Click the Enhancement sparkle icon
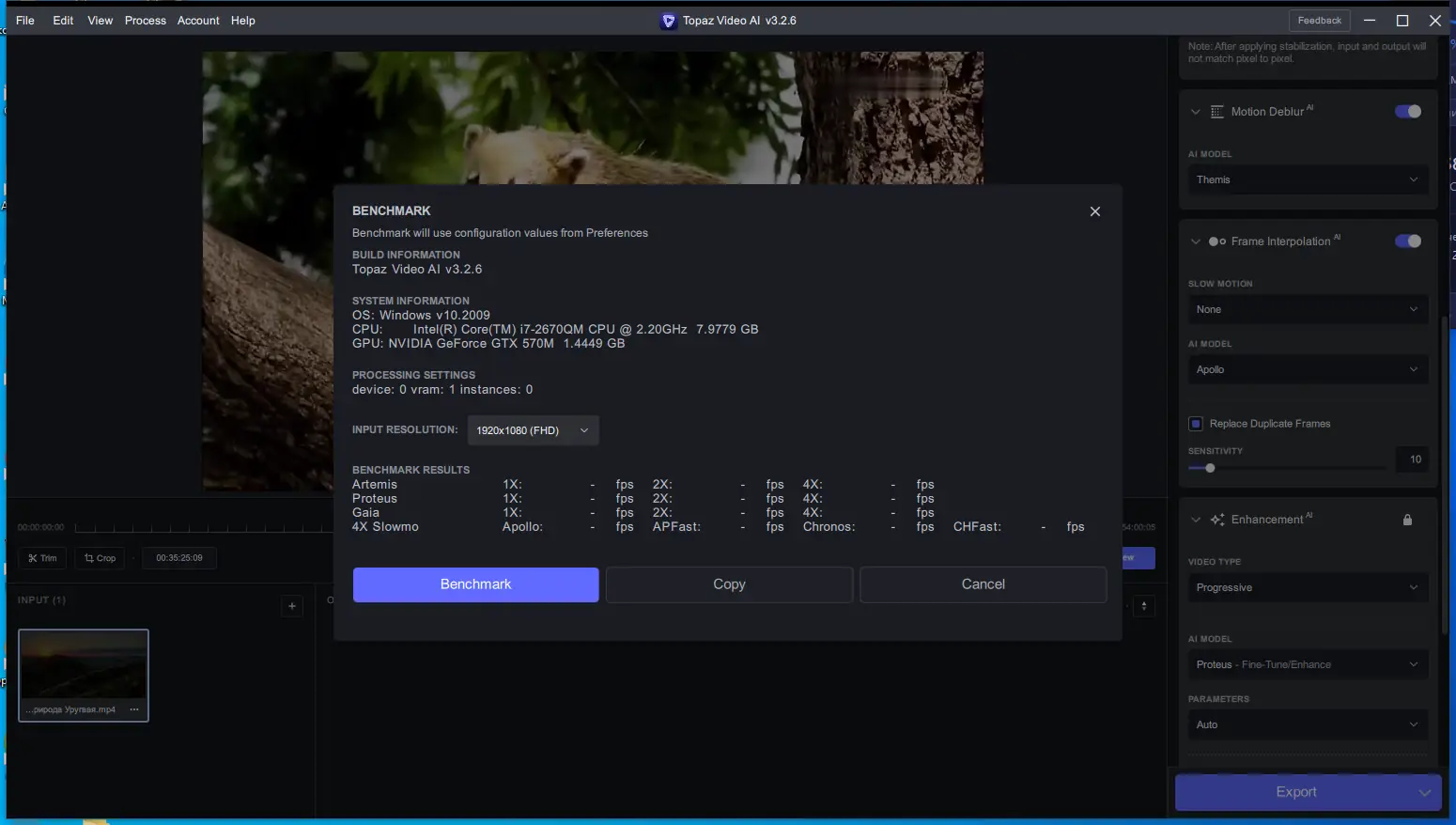Viewport: 1456px width, 825px height. click(1217, 519)
